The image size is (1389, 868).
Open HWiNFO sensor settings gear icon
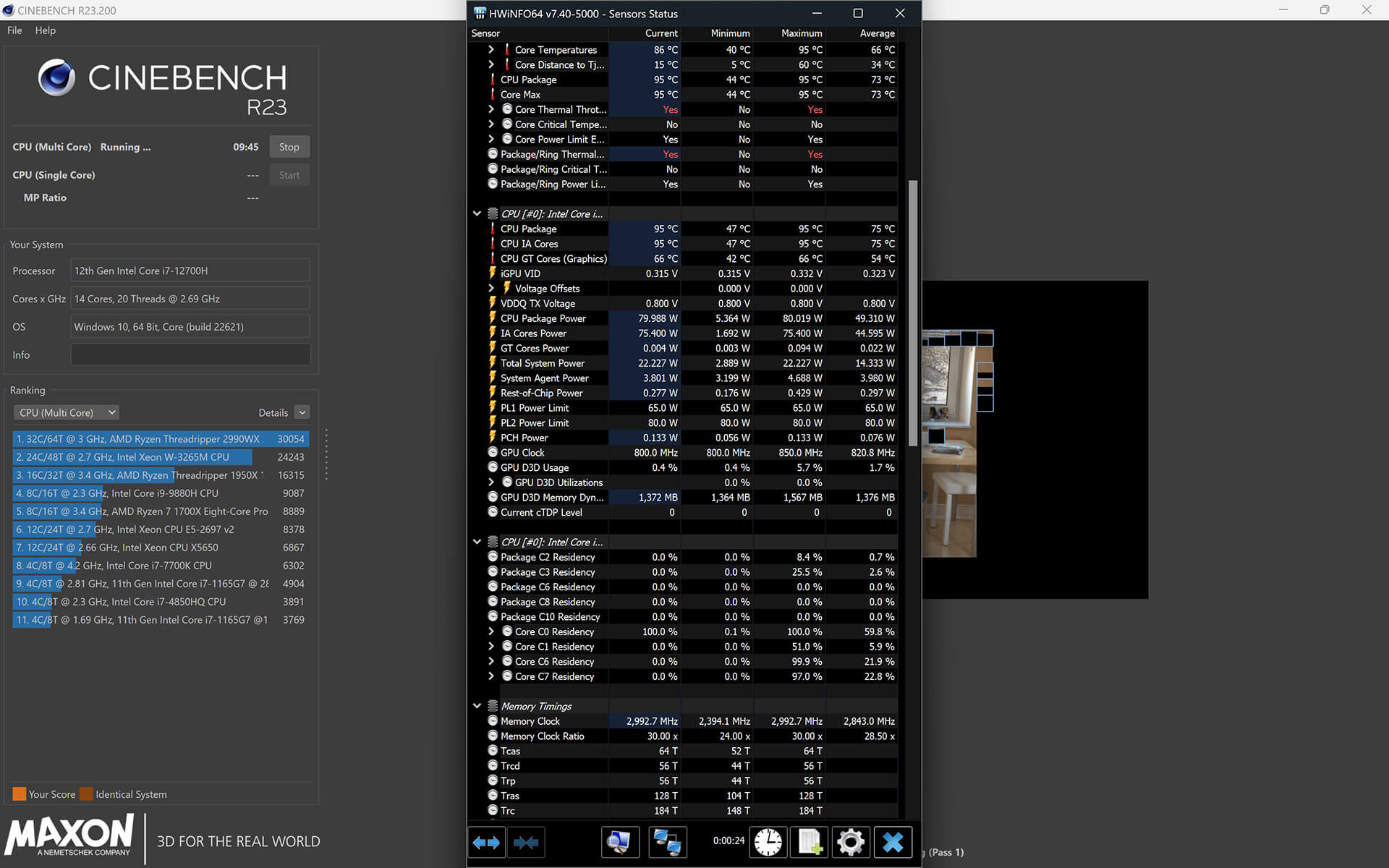(850, 842)
